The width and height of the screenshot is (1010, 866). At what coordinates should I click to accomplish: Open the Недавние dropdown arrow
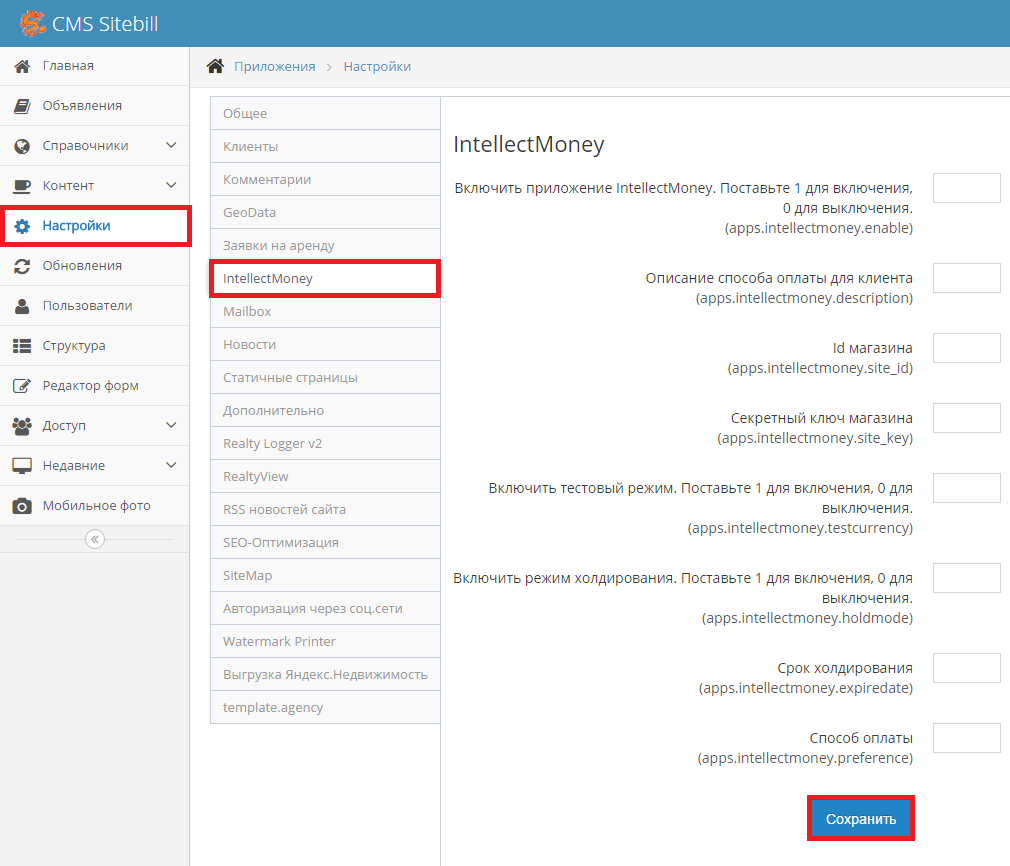coord(171,466)
